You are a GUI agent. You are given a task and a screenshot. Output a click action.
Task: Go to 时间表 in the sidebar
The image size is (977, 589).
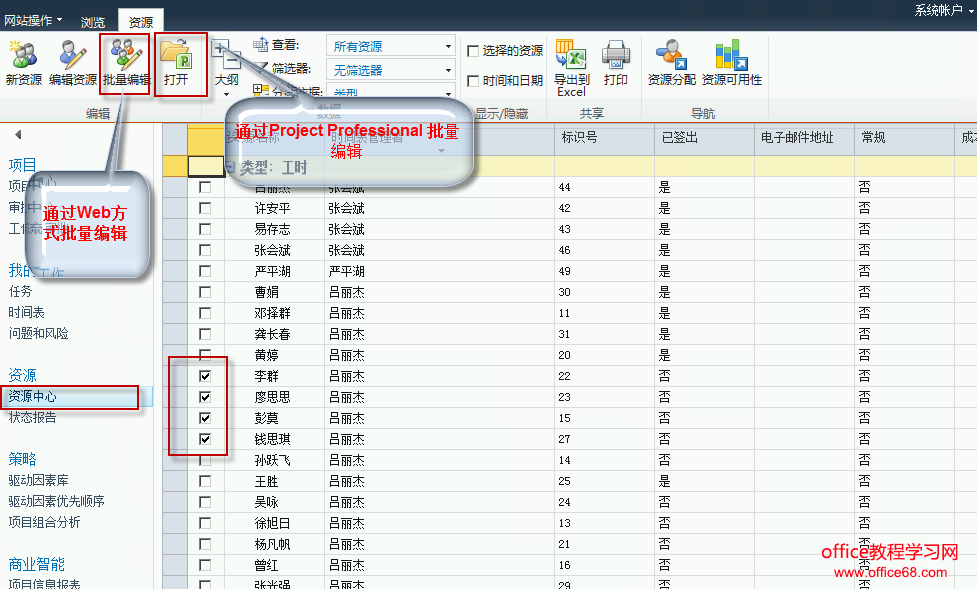[26, 312]
